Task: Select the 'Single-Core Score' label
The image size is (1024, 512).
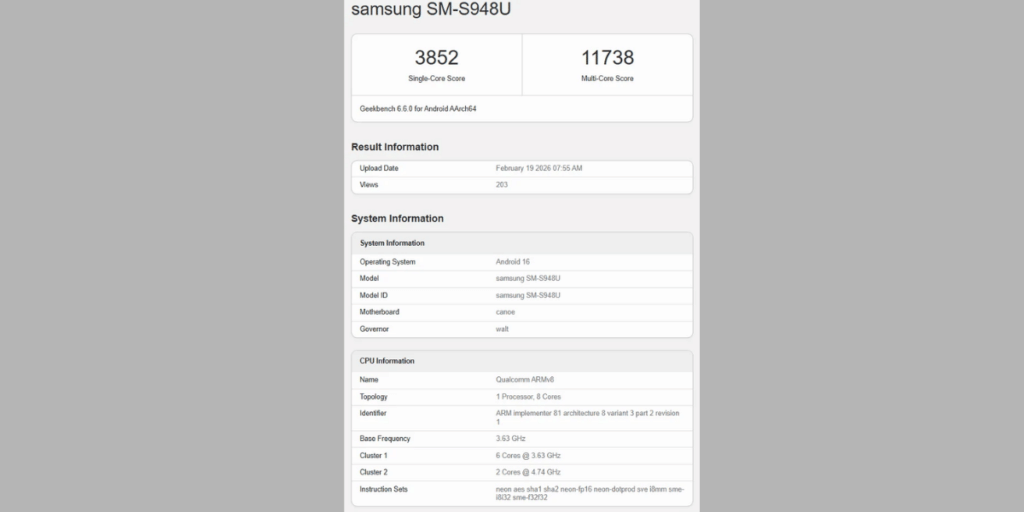Action: [x=436, y=78]
